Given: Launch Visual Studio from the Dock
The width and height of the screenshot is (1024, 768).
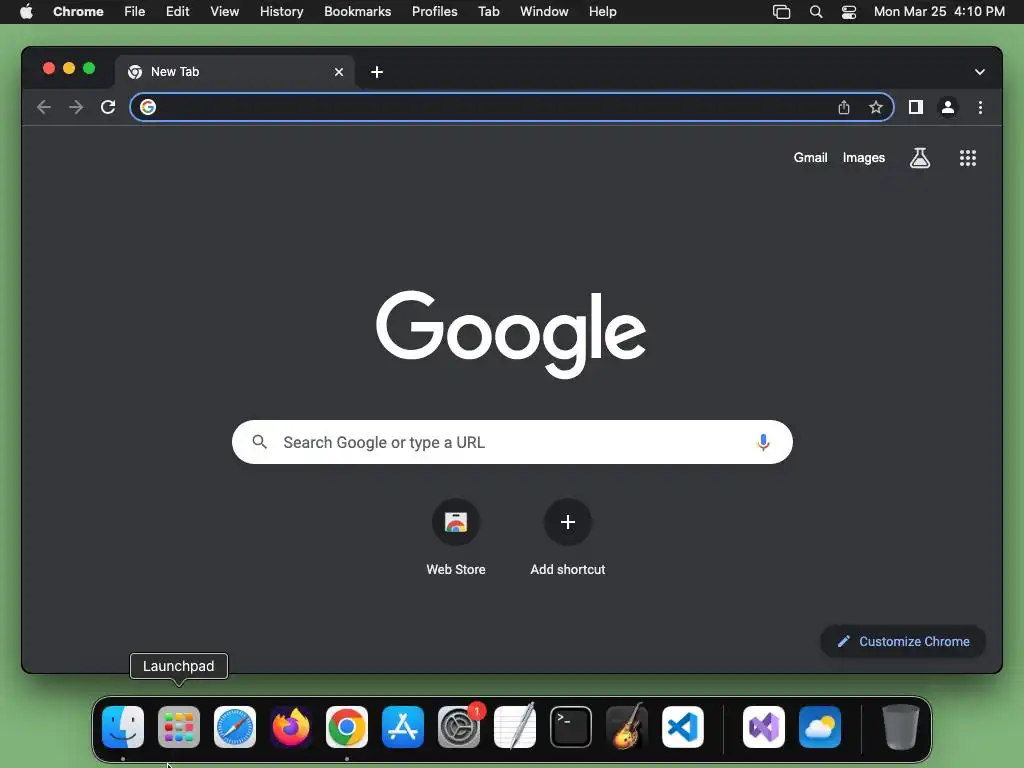Looking at the screenshot, I should coord(763,727).
